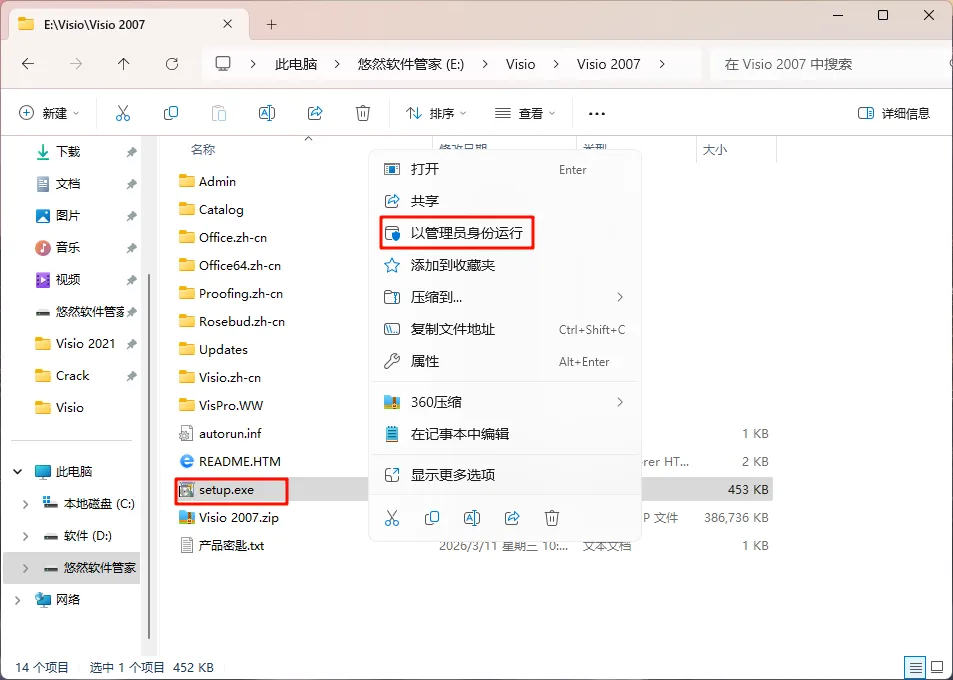
Task: Choose 显示更多选项 in context menu
Action: click(x=505, y=475)
